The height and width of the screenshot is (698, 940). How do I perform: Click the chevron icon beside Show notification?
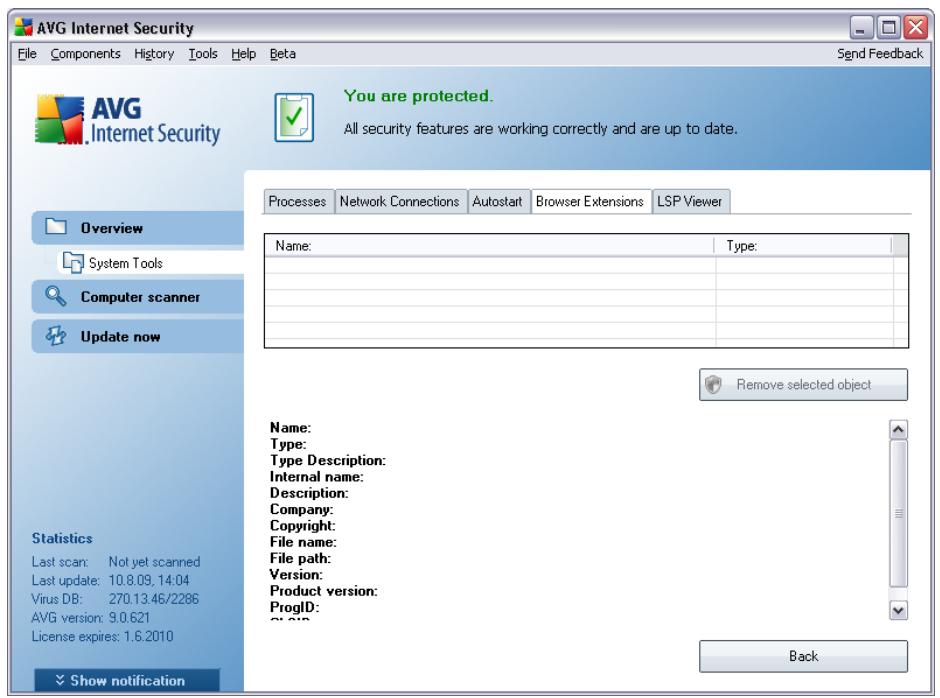click(x=59, y=679)
